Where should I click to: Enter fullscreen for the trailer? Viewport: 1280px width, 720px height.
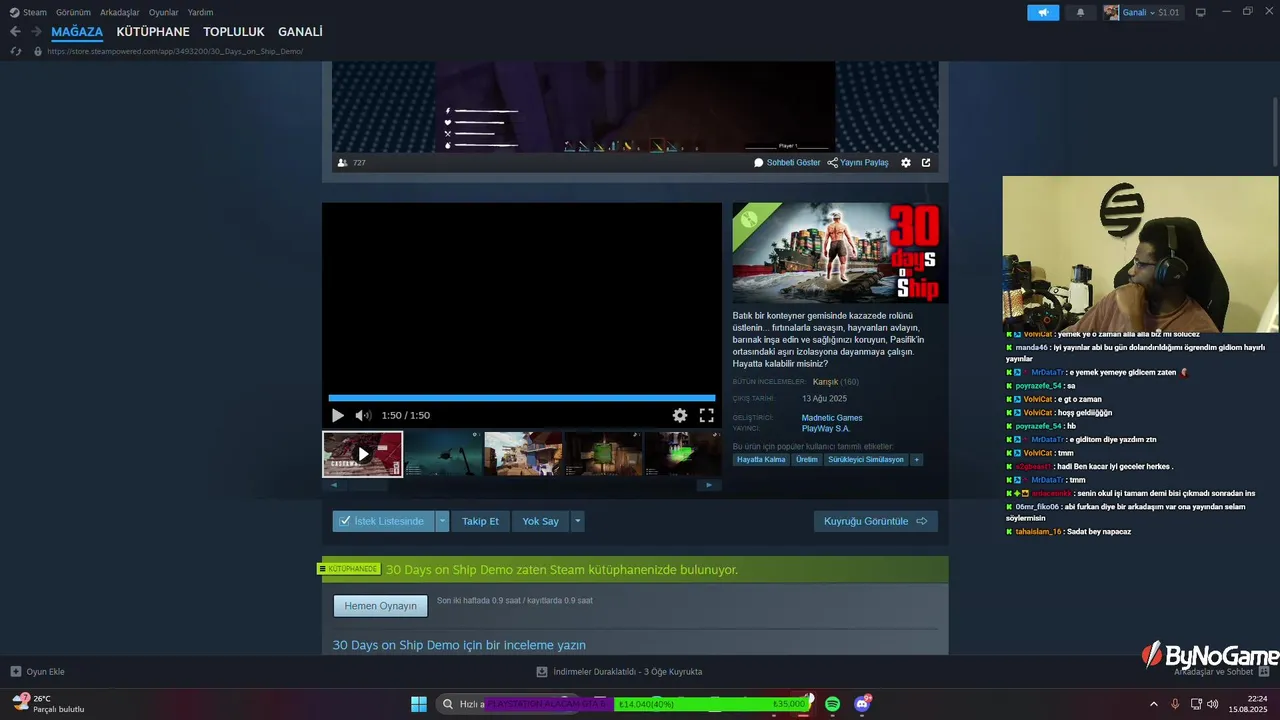pyautogui.click(x=706, y=415)
